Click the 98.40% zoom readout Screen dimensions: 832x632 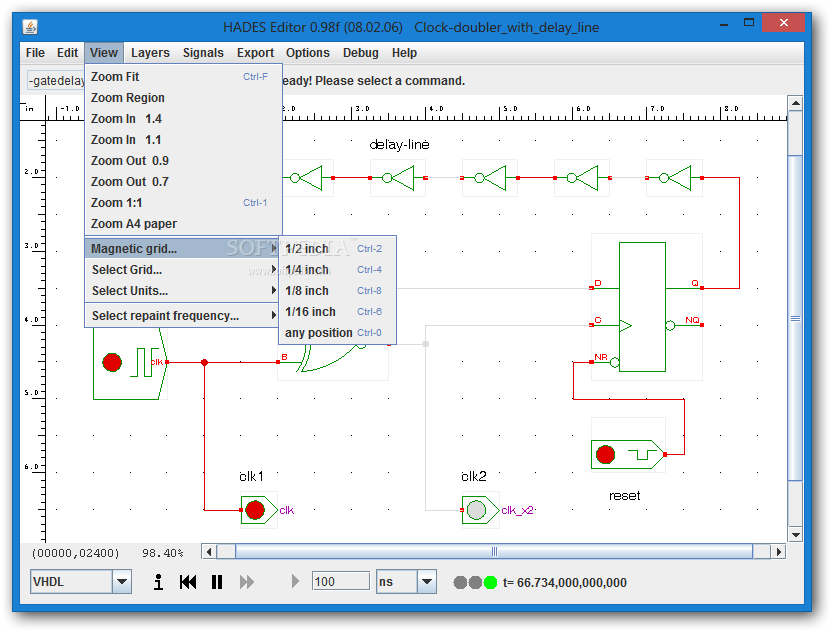[162, 553]
